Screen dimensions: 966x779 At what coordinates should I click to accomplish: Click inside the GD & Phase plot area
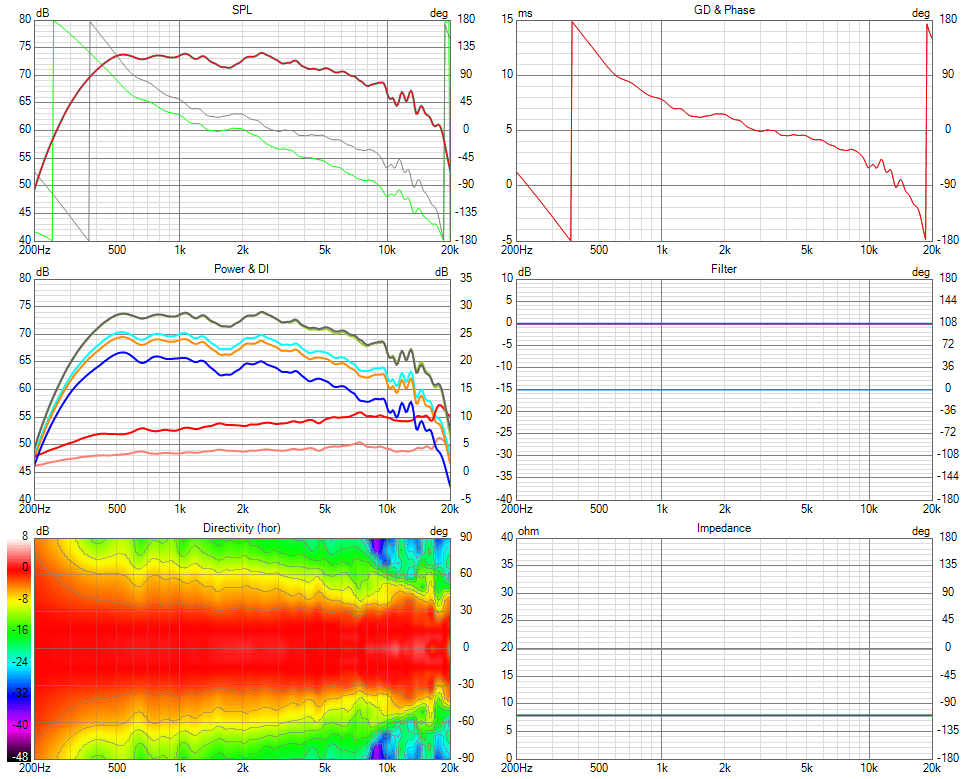point(724,131)
